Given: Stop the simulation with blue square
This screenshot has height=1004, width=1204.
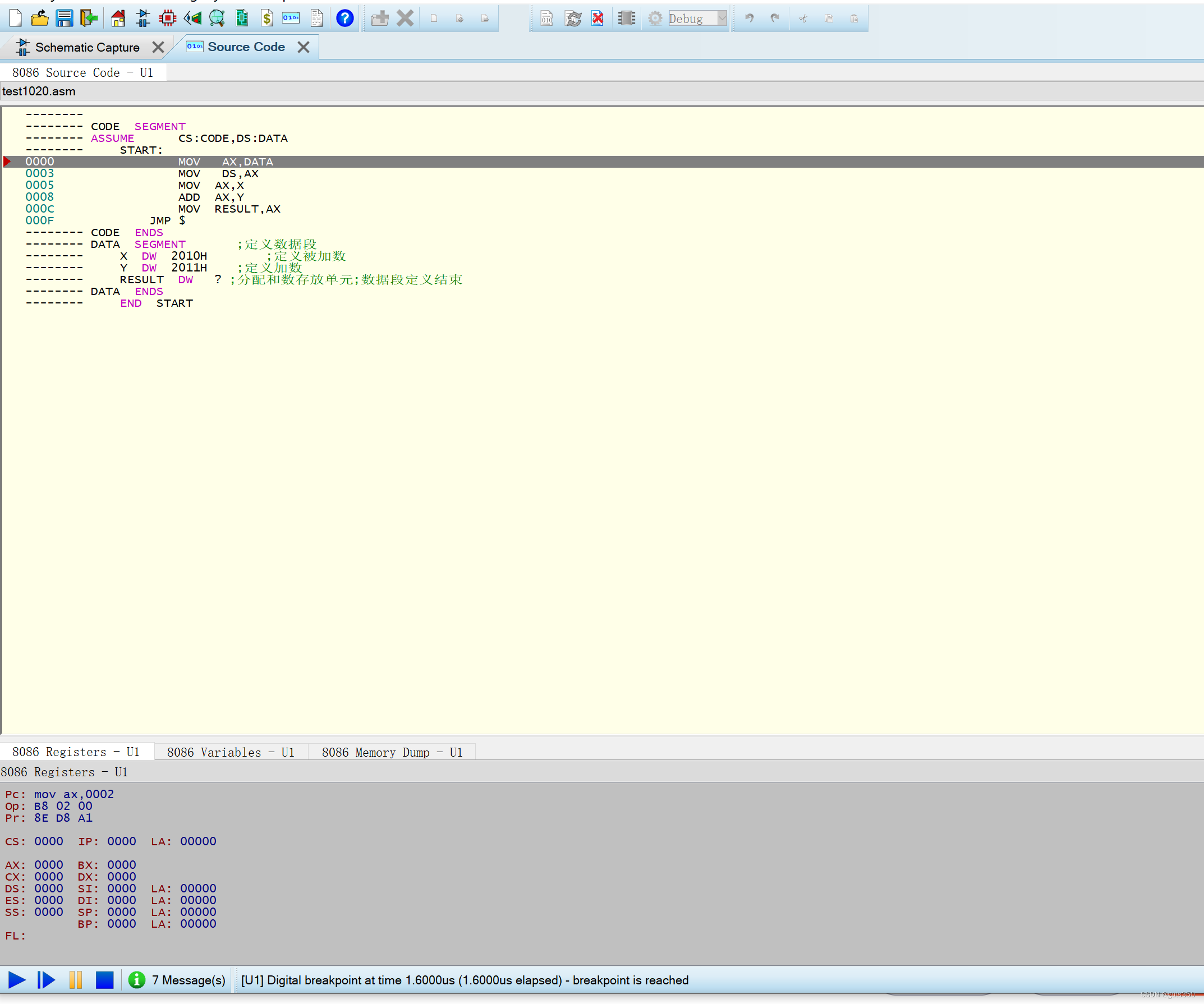Looking at the screenshot, I should 104,980.
